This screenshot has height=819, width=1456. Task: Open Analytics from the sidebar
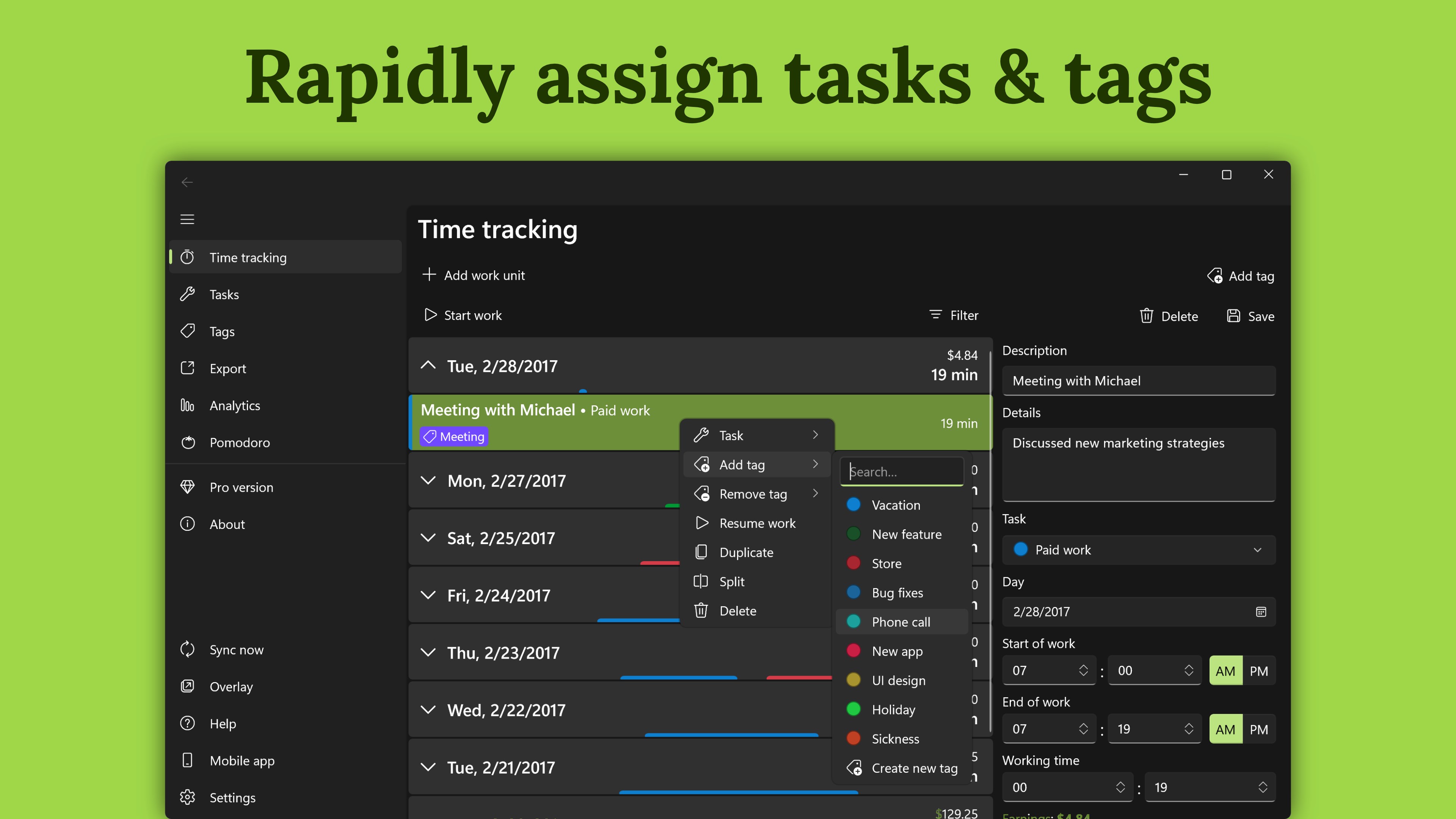tap(235, 405)
